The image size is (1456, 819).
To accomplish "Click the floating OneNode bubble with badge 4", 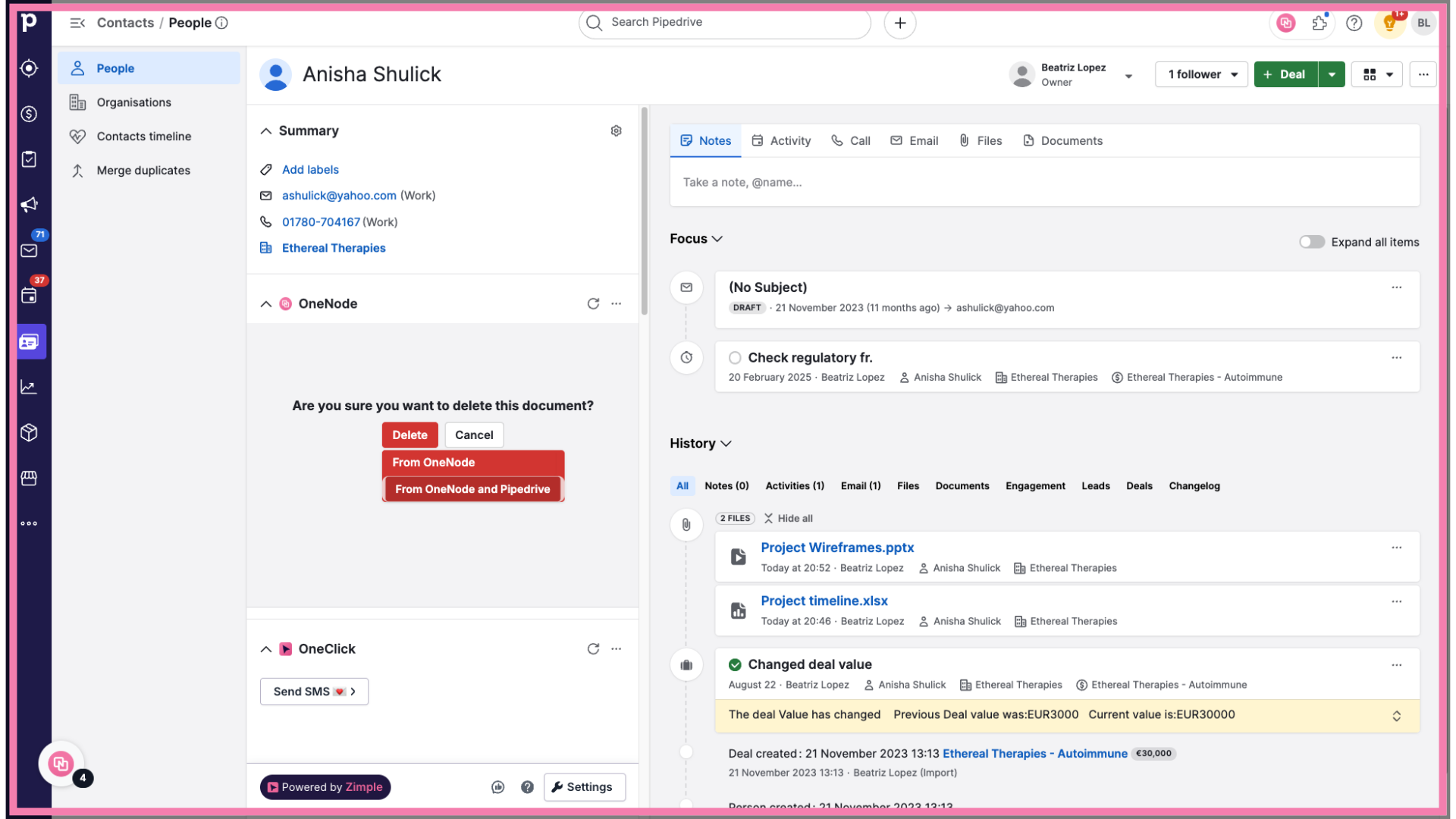I will click(61, 764).
